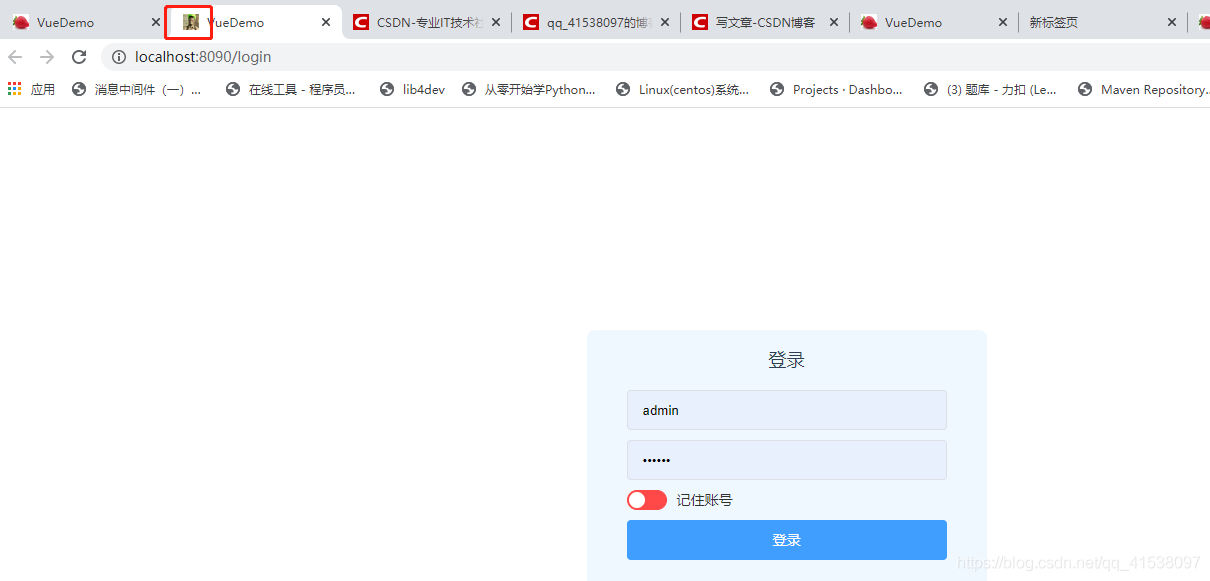This screenshot has width=1210, height=581.
Task: Close the qq_41538097 blog tab
Action: point(665,22)
